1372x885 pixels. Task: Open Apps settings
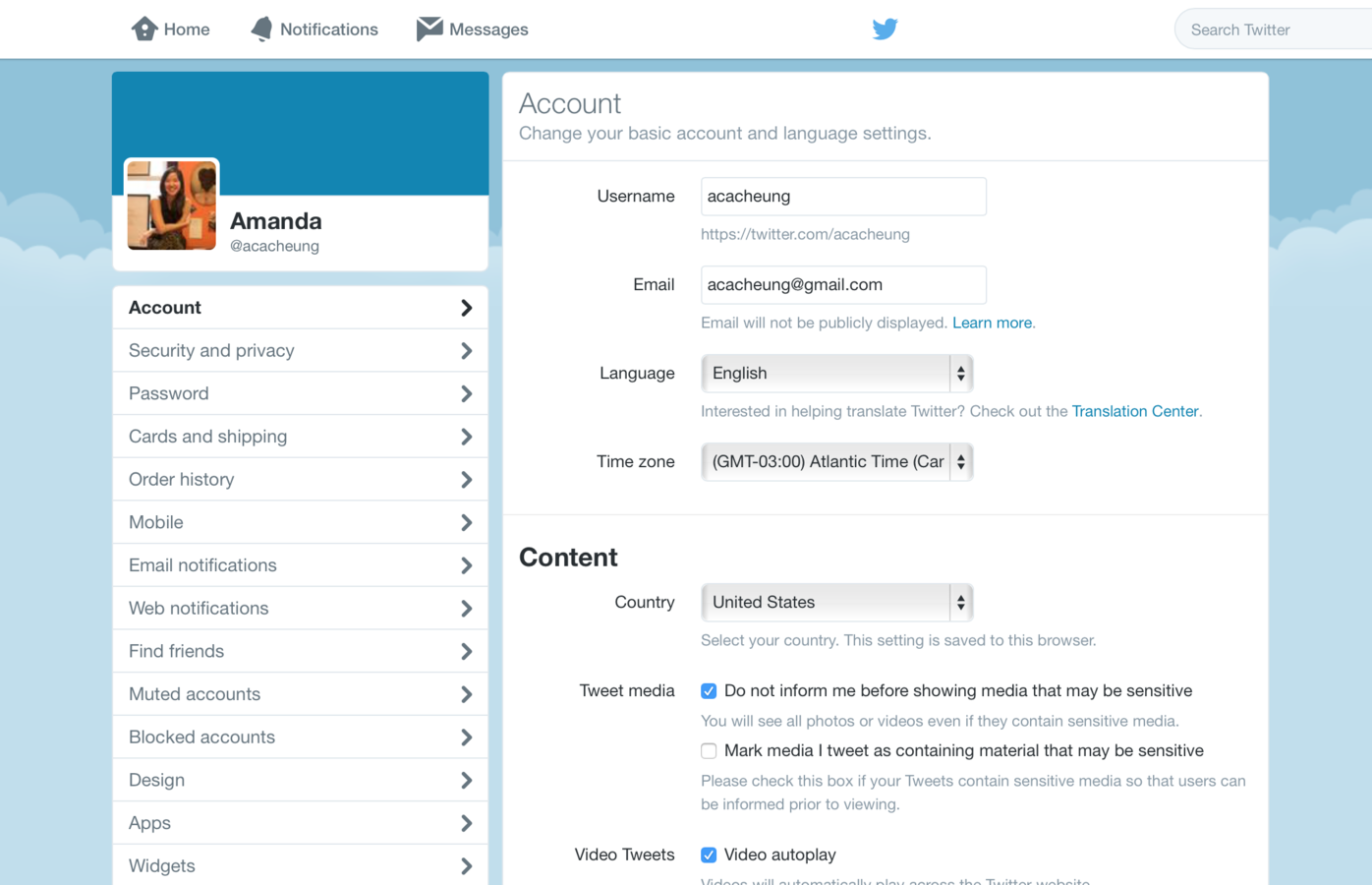pos(301,823)
